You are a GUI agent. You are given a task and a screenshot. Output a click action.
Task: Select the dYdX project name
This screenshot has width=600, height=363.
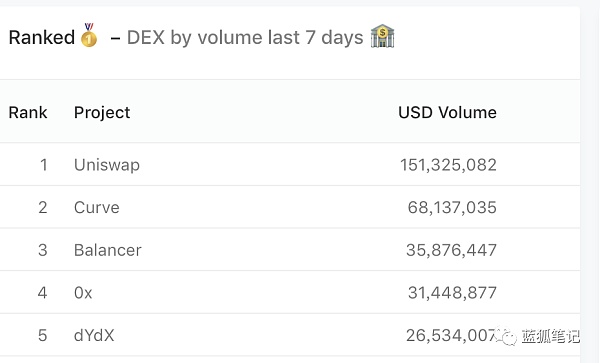tap(94, 335)
